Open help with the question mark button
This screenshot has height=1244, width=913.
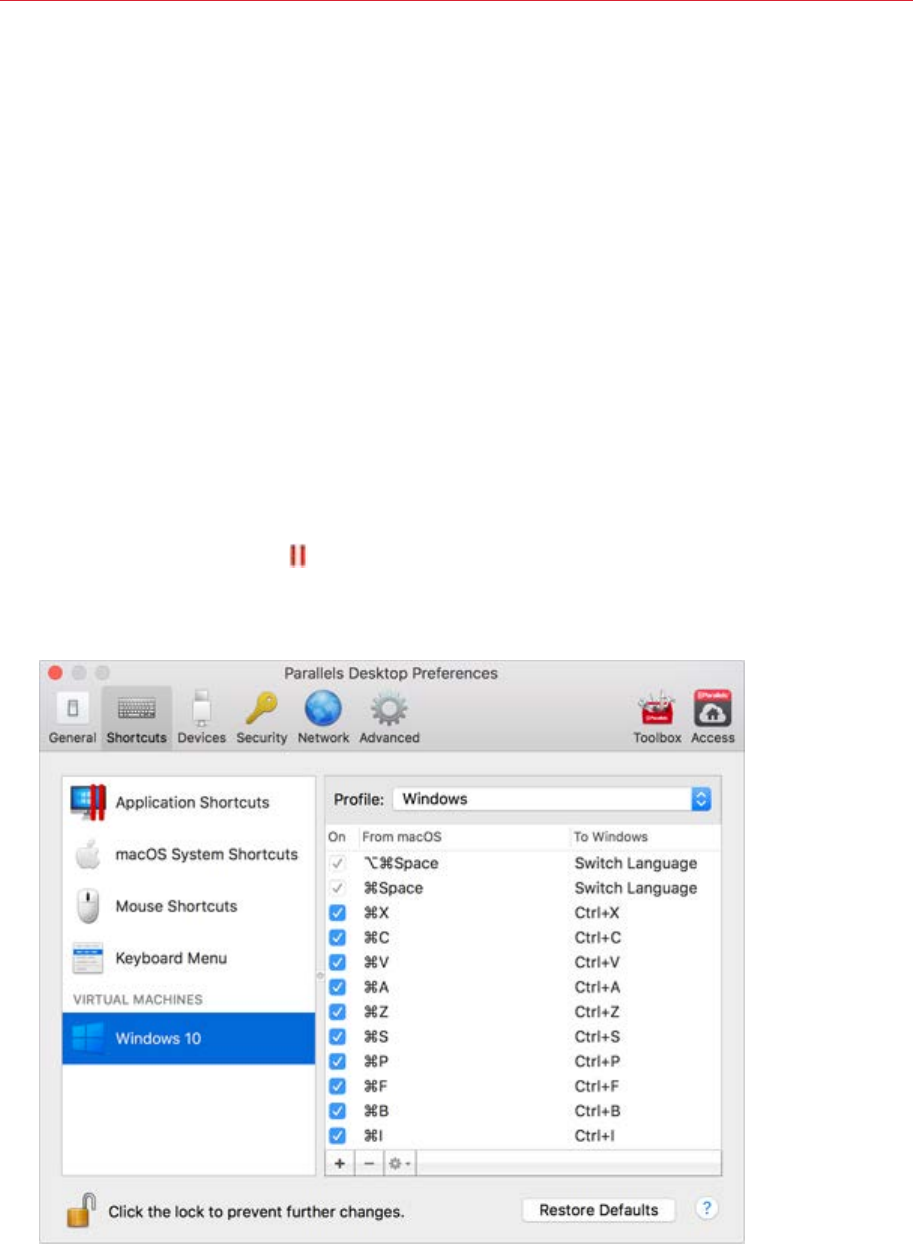(707, 1209)
